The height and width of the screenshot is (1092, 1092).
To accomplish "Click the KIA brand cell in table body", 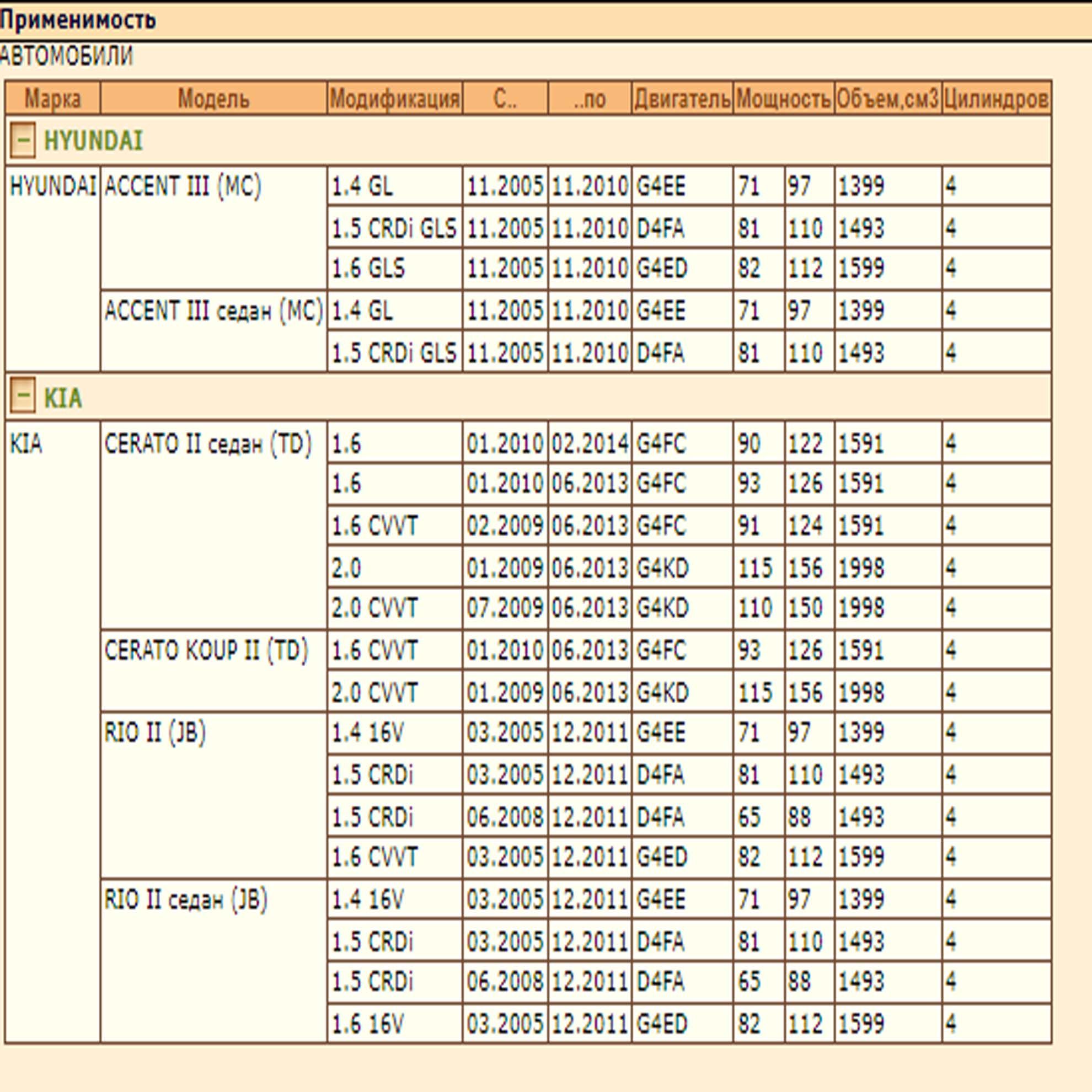I will (52, 732).
